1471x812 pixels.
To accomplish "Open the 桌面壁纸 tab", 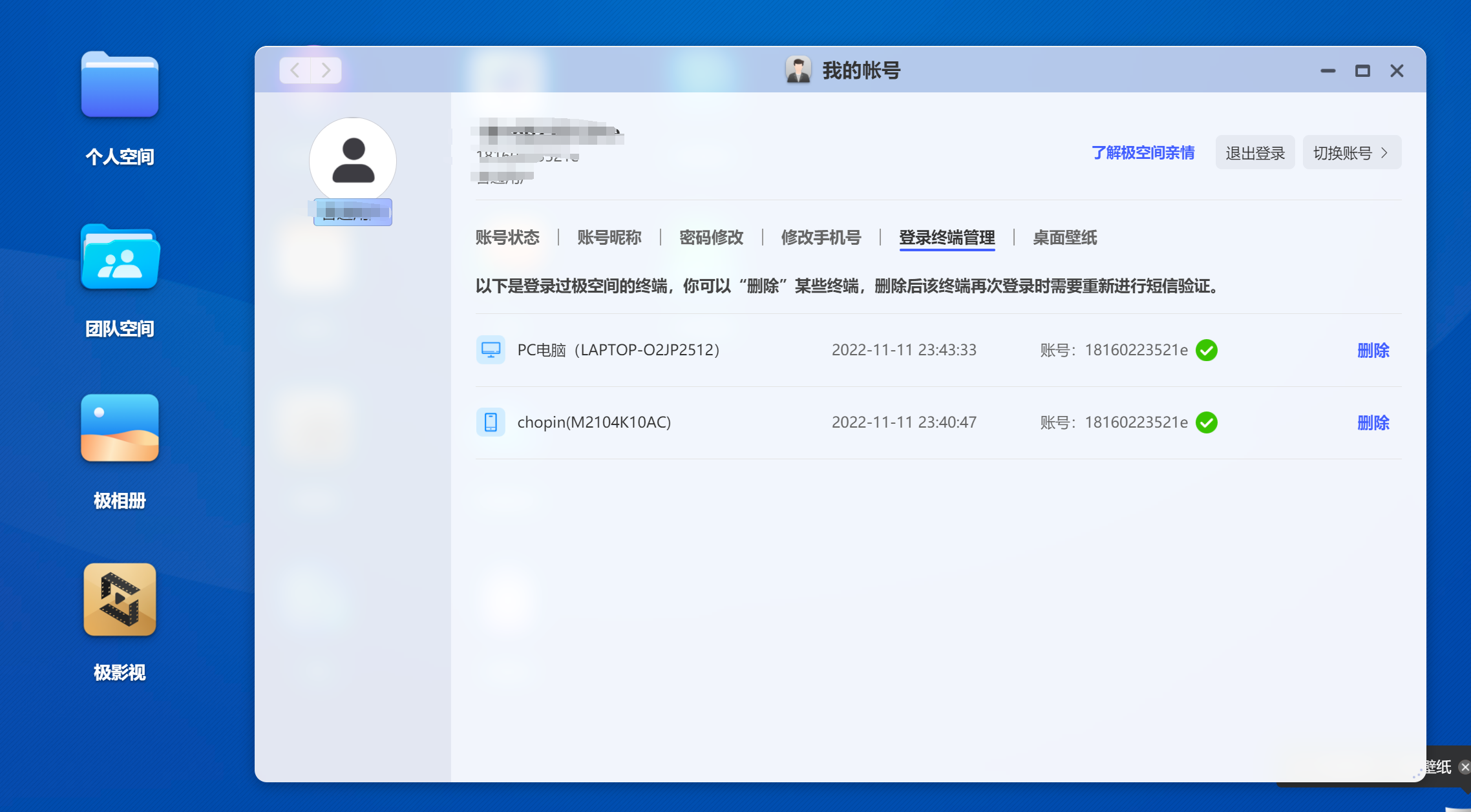I will point(1064,238).
